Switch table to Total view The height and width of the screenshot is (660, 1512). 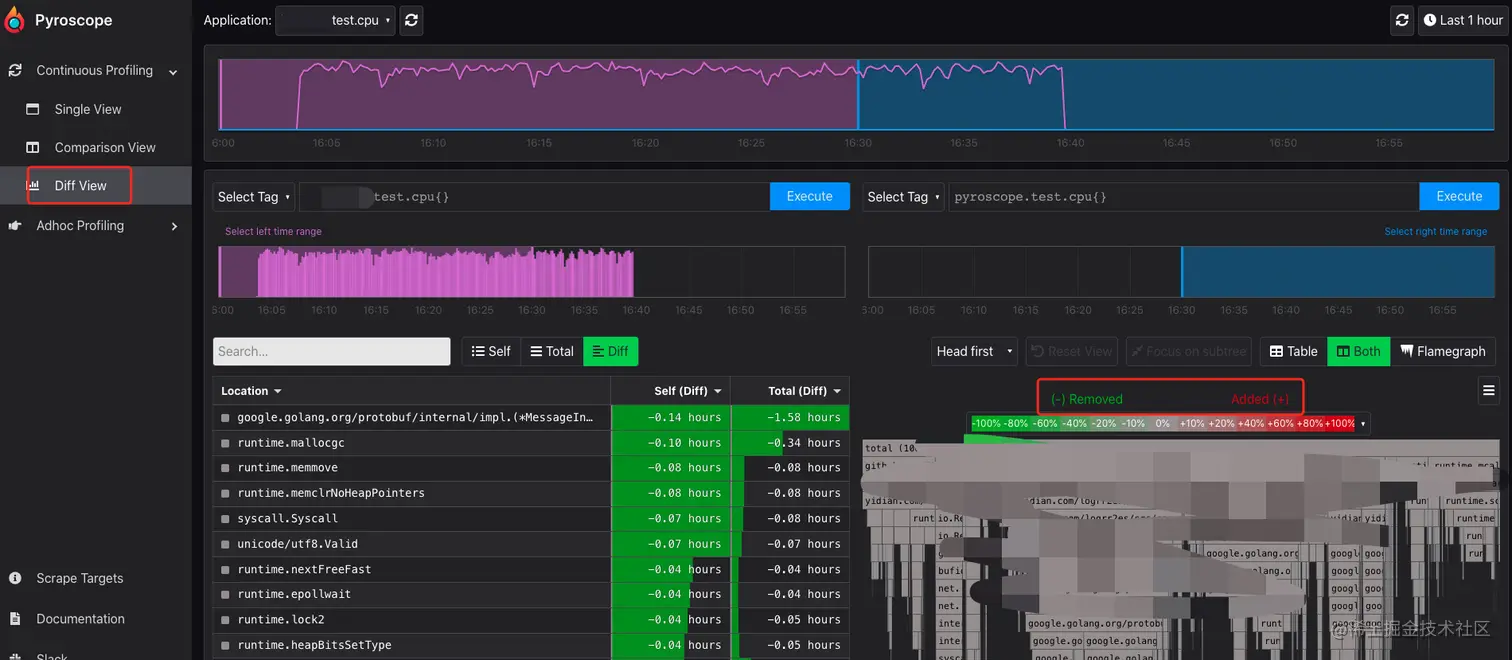552,351
